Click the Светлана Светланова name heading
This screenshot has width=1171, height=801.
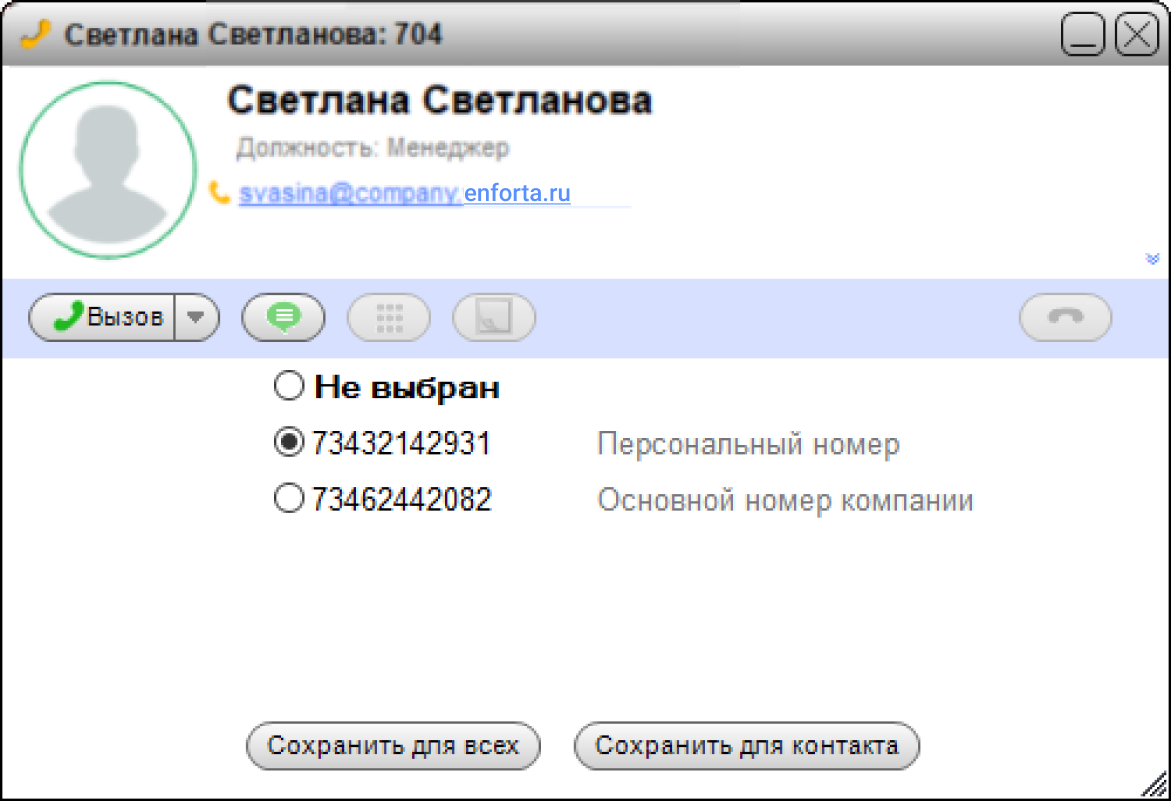click(440, 101)
